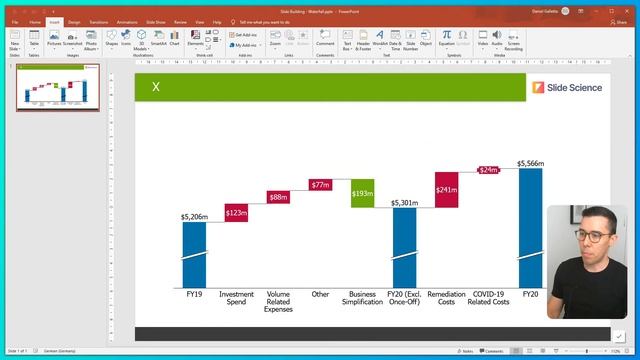This screenshot has height=360, width=640.
Task: Open the Help tab
Action: [217, 22]
